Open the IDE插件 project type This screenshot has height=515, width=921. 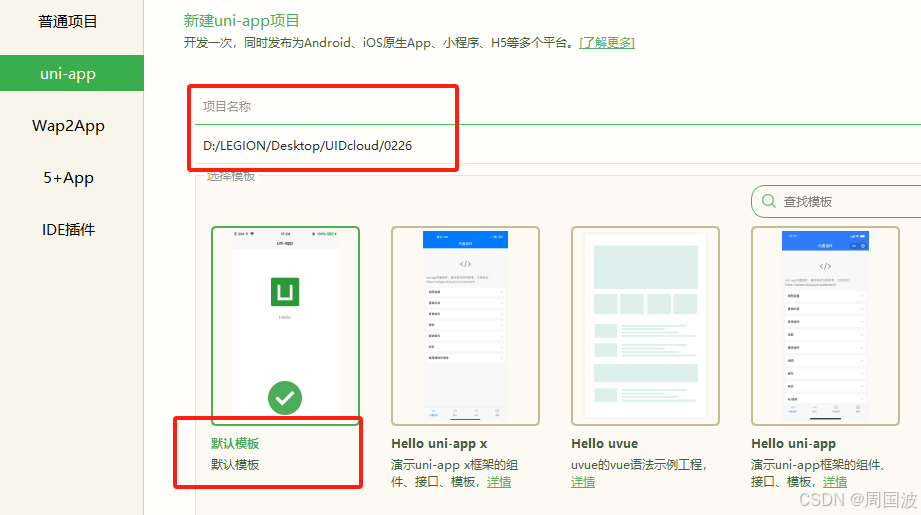pos(68,230)
